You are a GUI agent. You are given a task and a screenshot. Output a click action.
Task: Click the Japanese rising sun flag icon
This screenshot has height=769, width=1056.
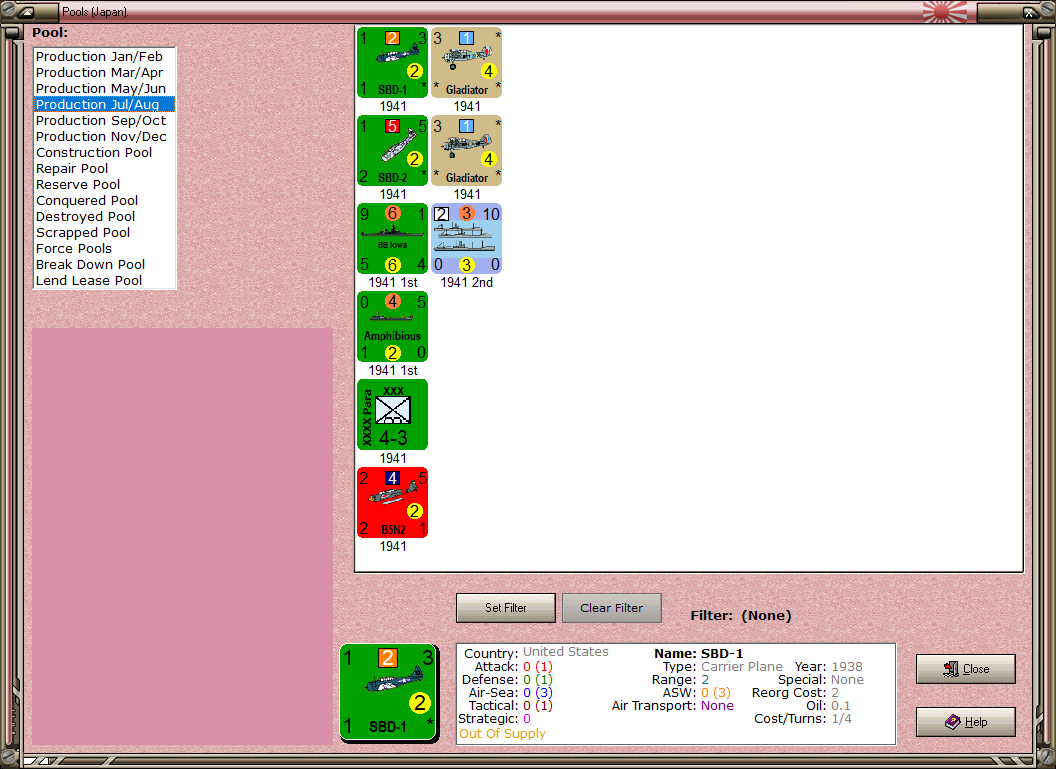(x=944, y=11)
